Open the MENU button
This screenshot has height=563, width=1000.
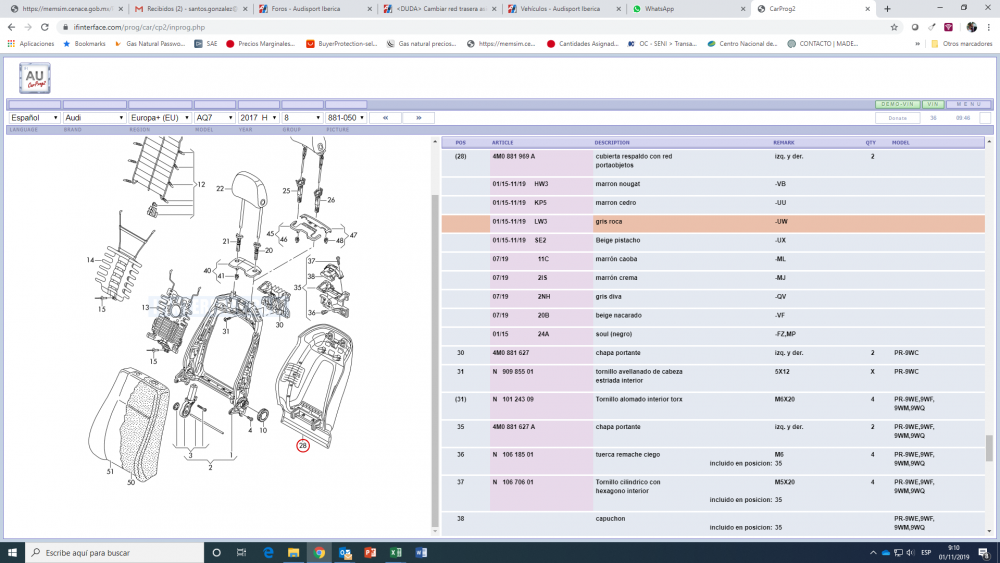[969, 105]
